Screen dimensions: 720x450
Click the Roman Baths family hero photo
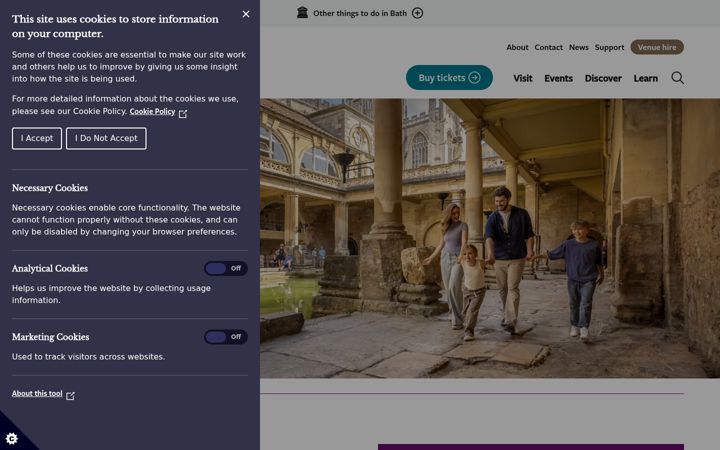[x=489, y=238]
